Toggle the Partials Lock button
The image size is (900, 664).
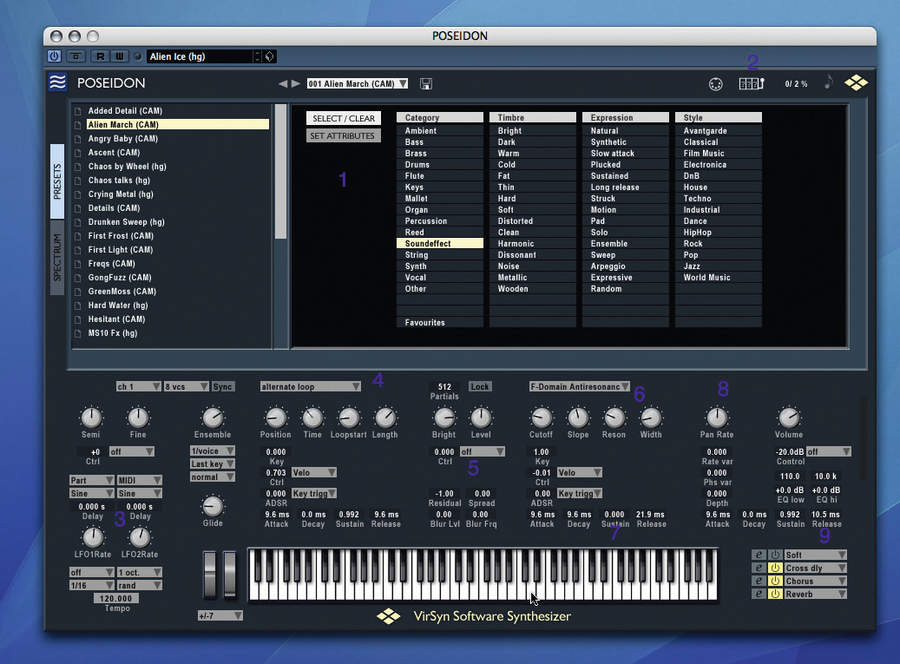(480, 386)
